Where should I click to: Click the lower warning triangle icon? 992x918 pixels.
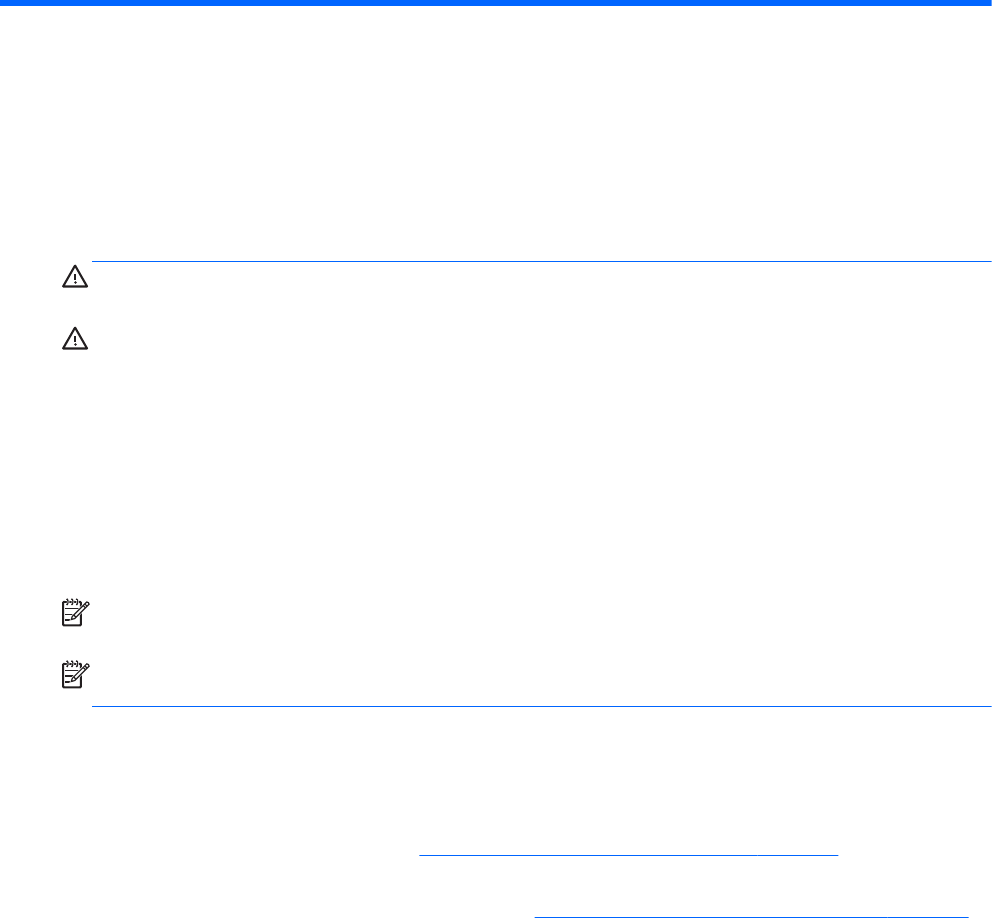click(76, 341)
